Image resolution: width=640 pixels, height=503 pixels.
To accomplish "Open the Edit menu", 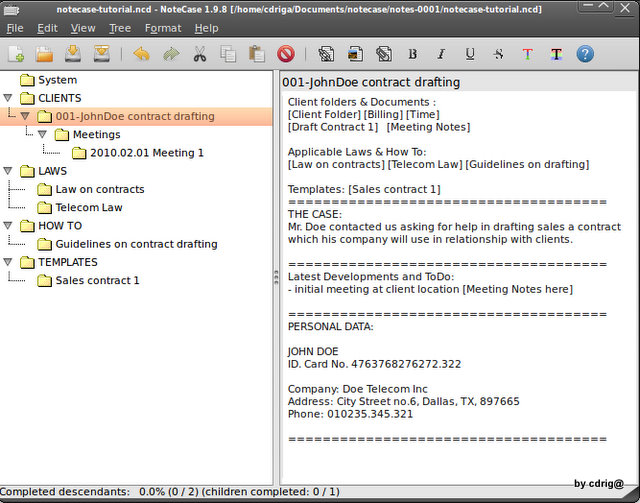I will [47, 28].
